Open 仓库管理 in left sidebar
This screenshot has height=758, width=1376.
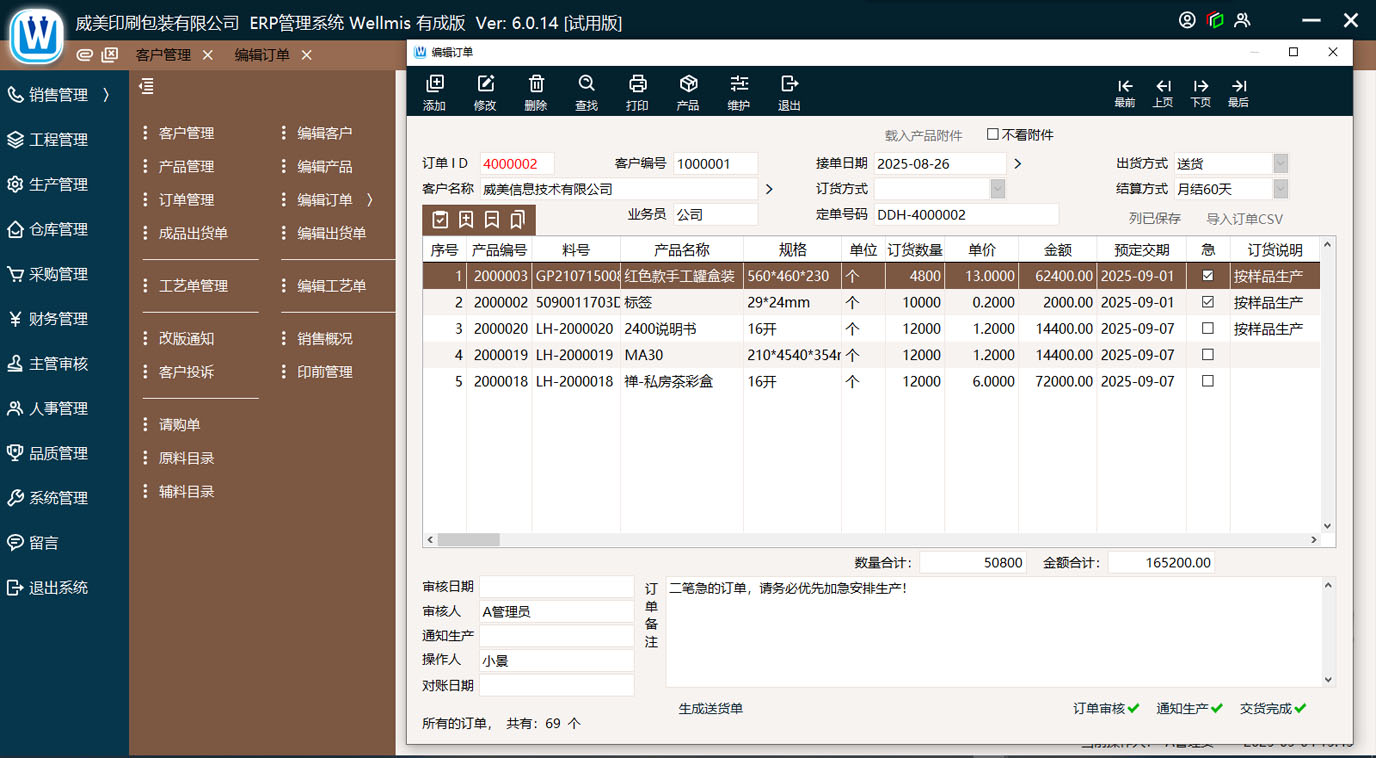point(58,229)
